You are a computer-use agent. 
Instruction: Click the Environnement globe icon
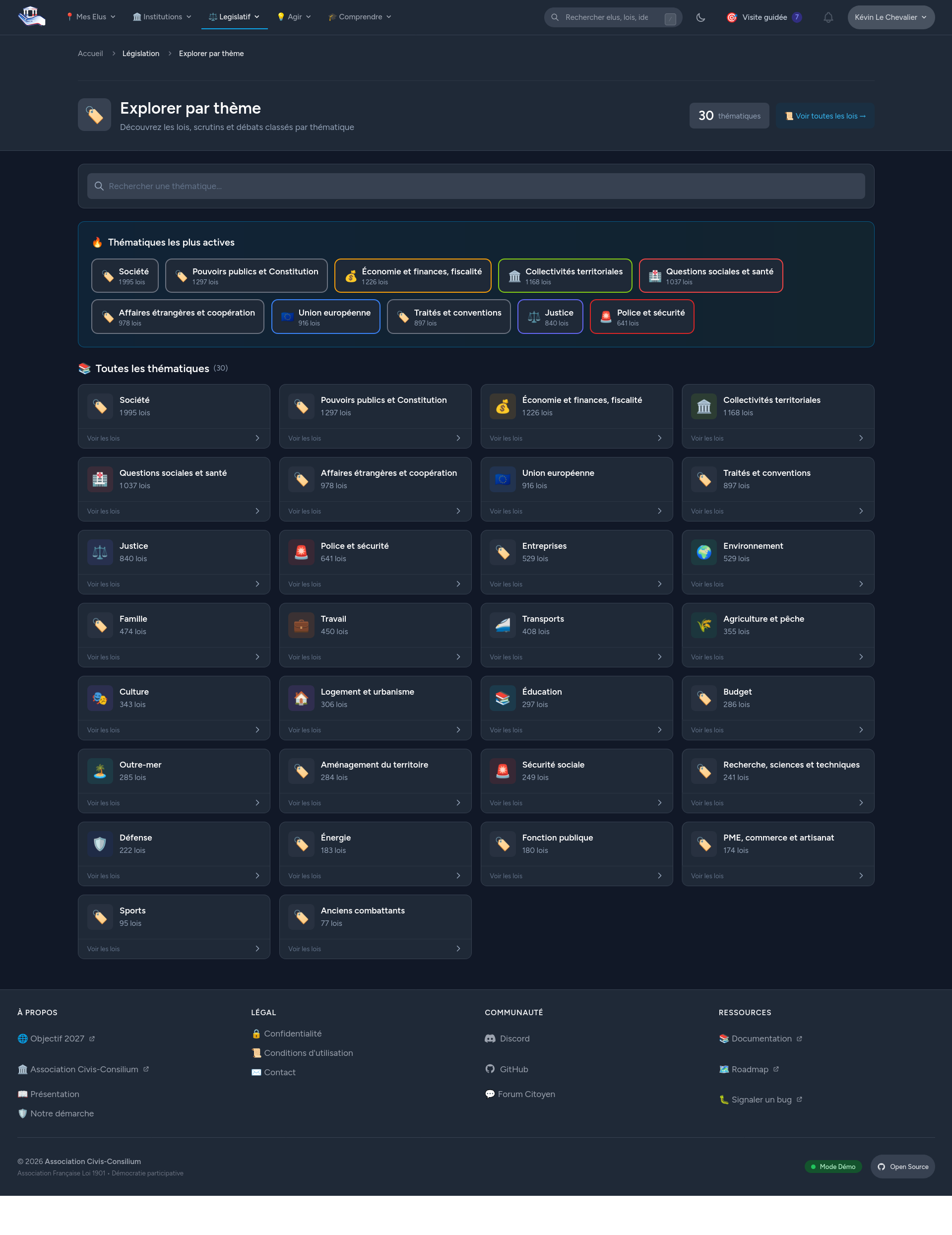click(703, 552)
